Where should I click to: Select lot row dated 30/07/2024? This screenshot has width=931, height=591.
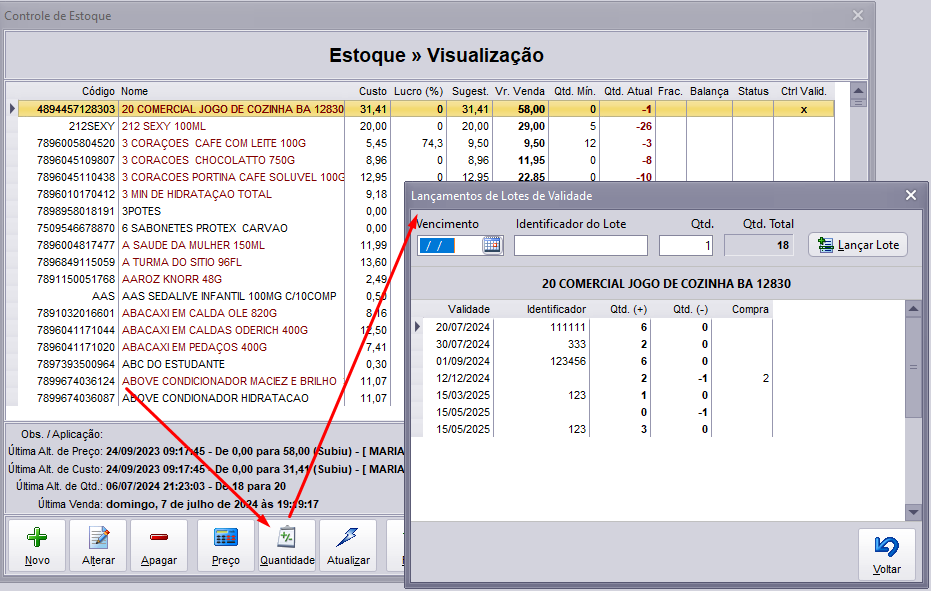597,345
